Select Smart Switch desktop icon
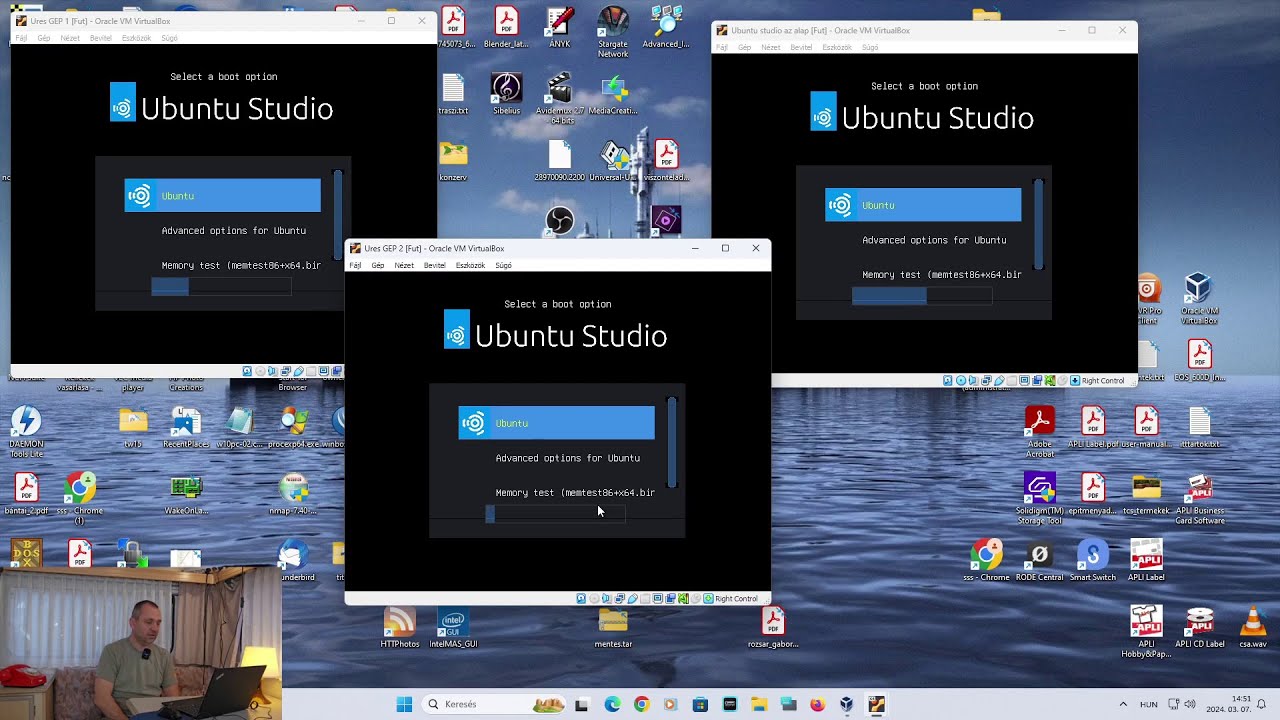1280x720 pixels. click(1093, 561)
